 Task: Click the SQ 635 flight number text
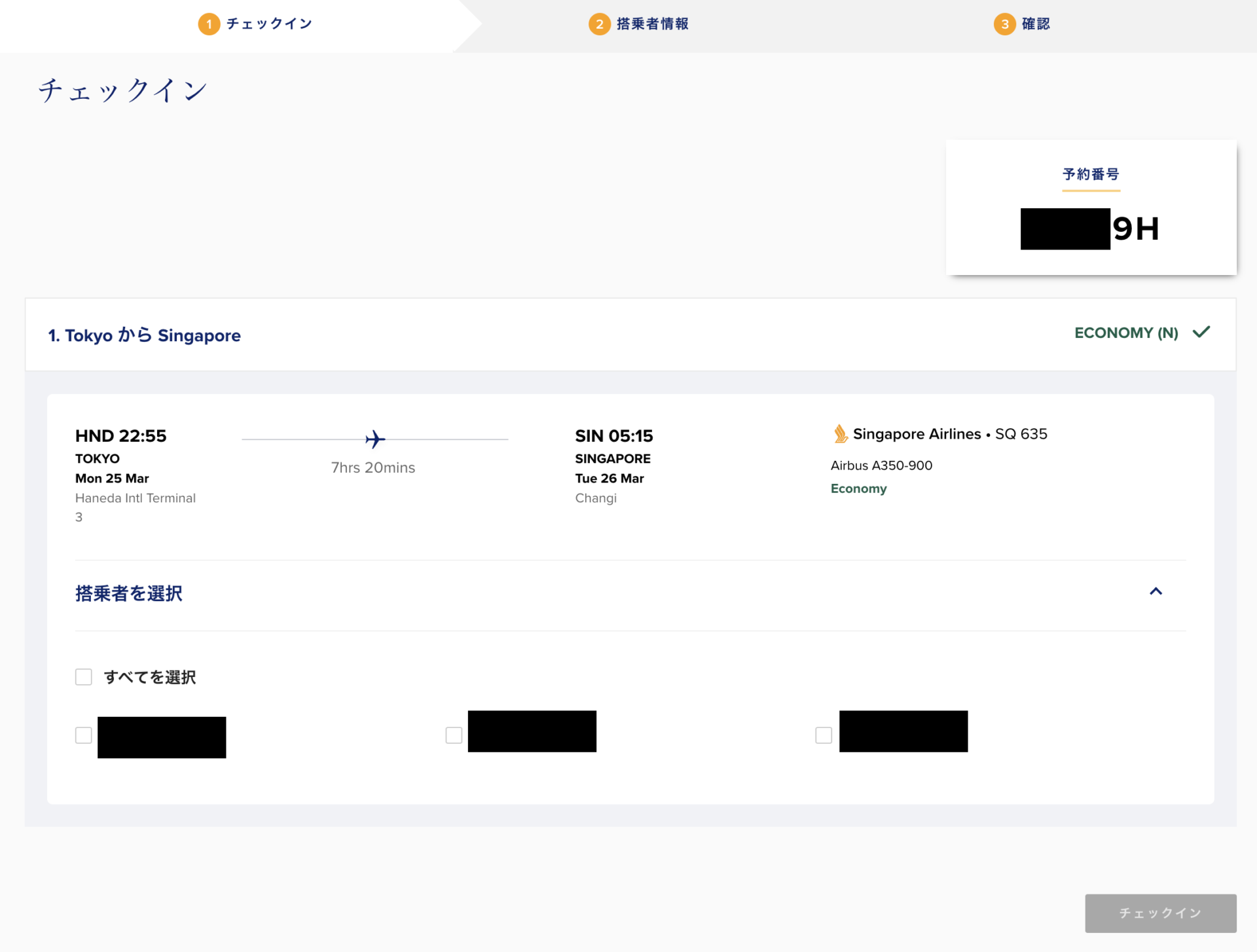(1021, 434)
